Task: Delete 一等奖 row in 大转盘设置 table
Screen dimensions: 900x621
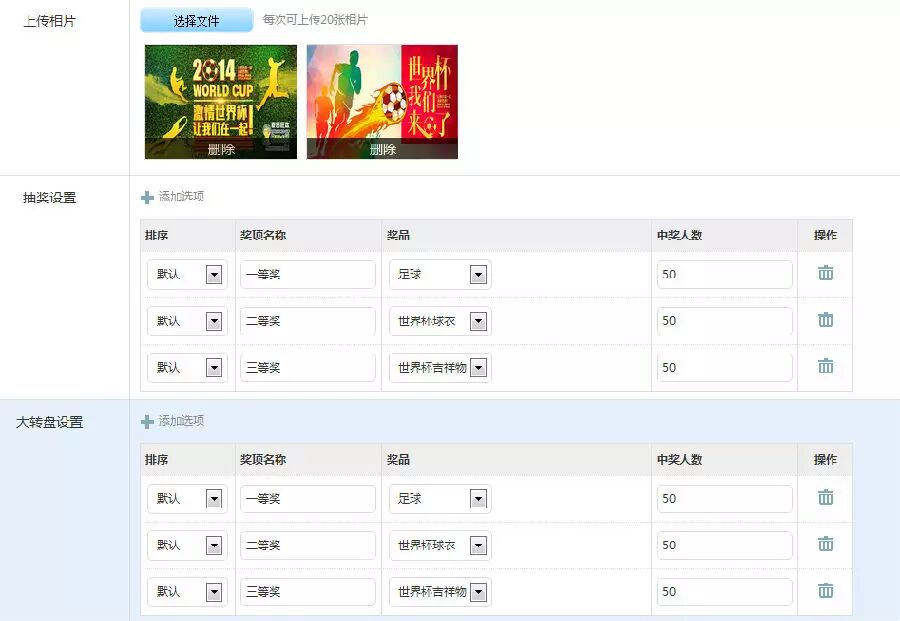Action: click(825, 498)
